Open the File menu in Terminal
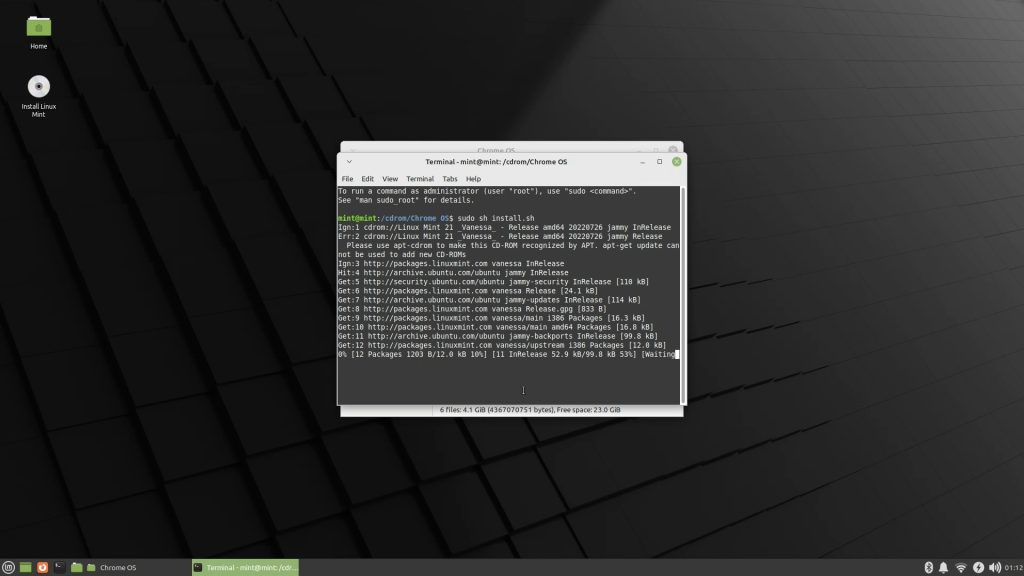 (x=347, y=179)
